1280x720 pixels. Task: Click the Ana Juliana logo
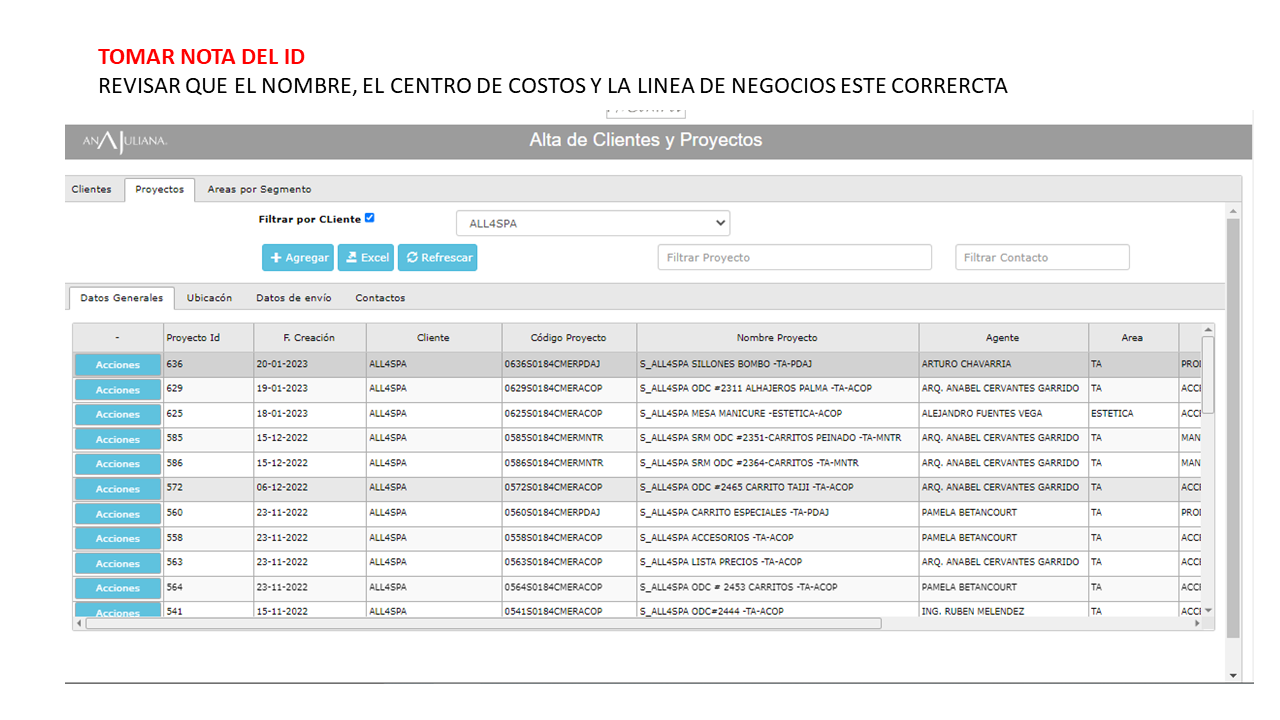125,142
